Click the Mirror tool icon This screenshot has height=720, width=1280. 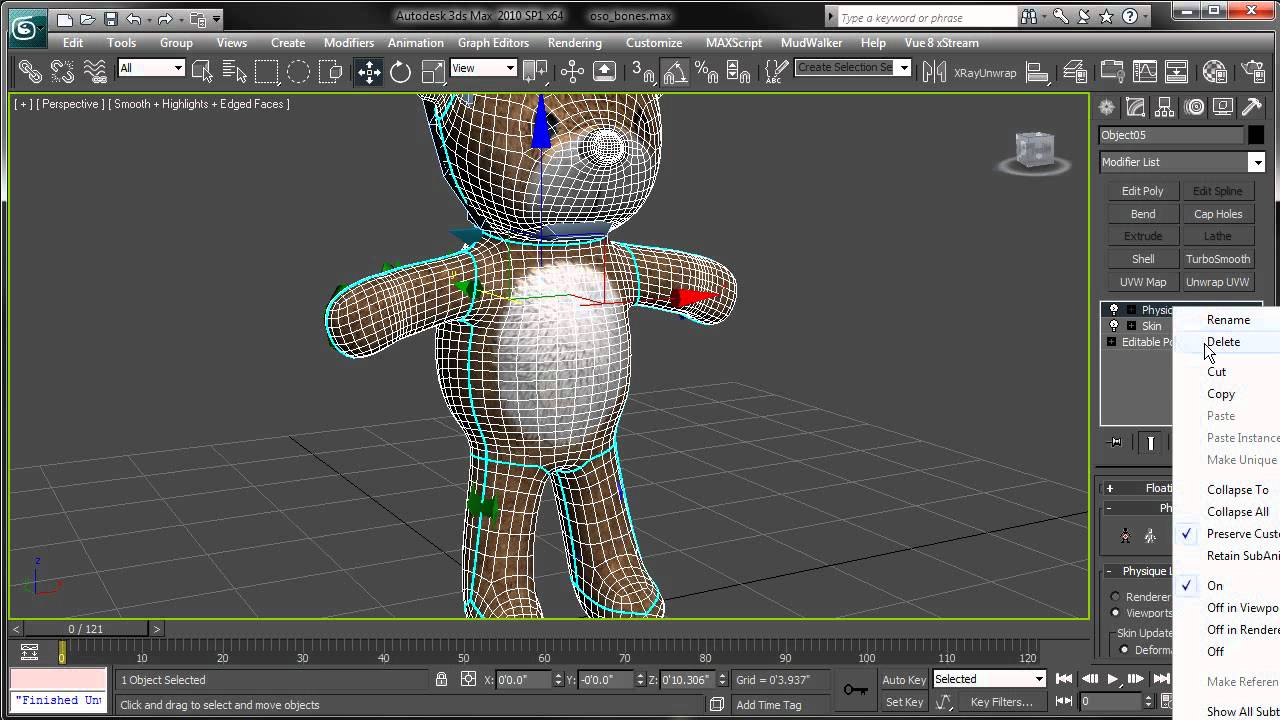click(934, 71)
